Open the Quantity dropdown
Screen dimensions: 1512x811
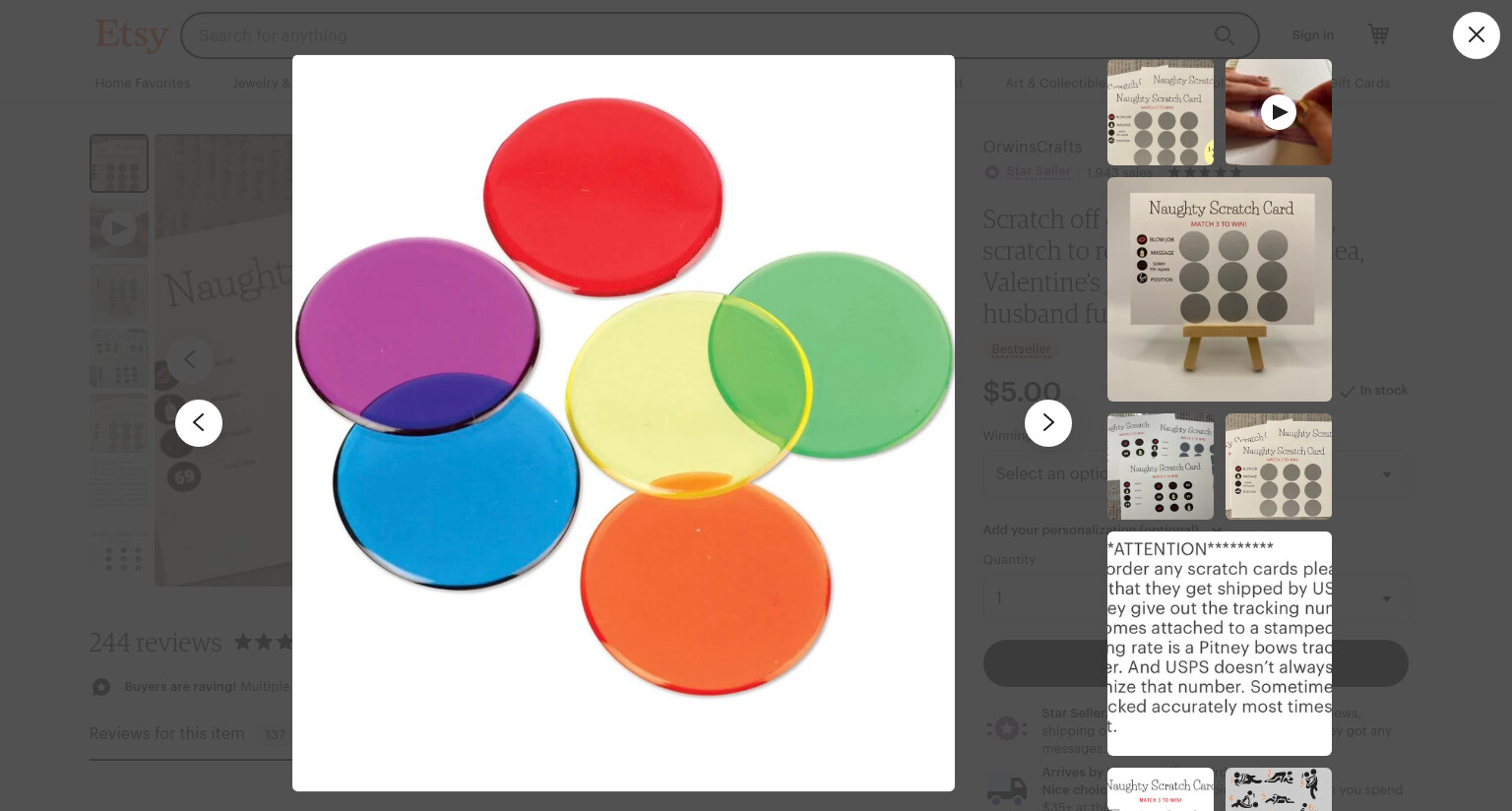[x=1195, y=597]
